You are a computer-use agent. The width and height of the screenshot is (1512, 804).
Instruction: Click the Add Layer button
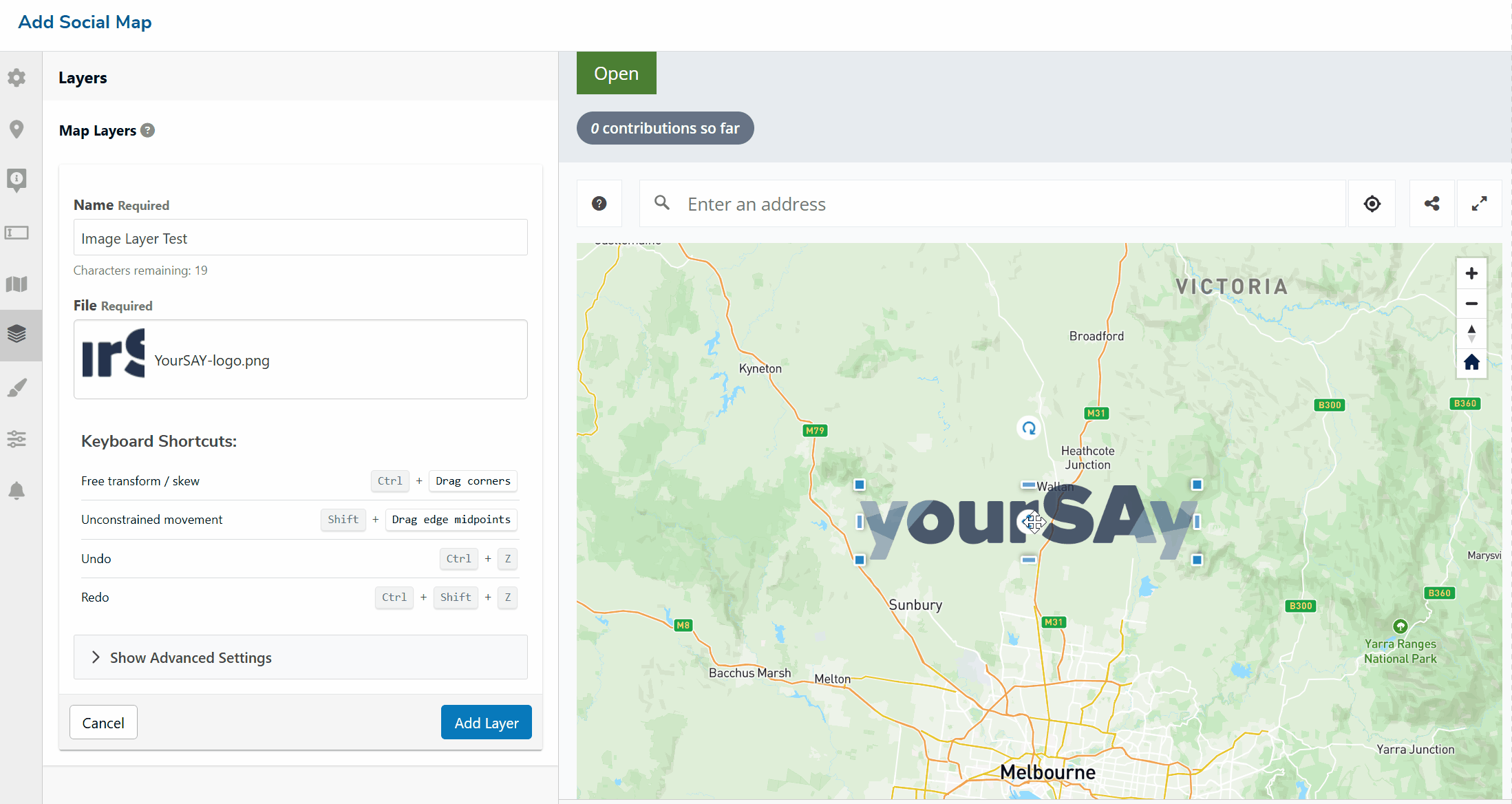pos(486,722)
